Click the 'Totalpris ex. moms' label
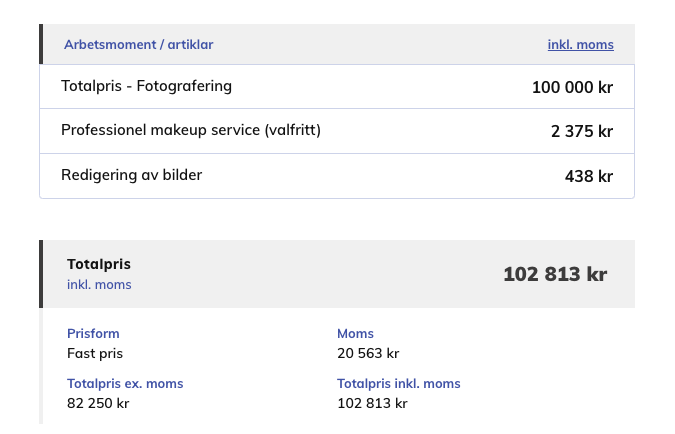675x434 pixels. pos(125,384)
